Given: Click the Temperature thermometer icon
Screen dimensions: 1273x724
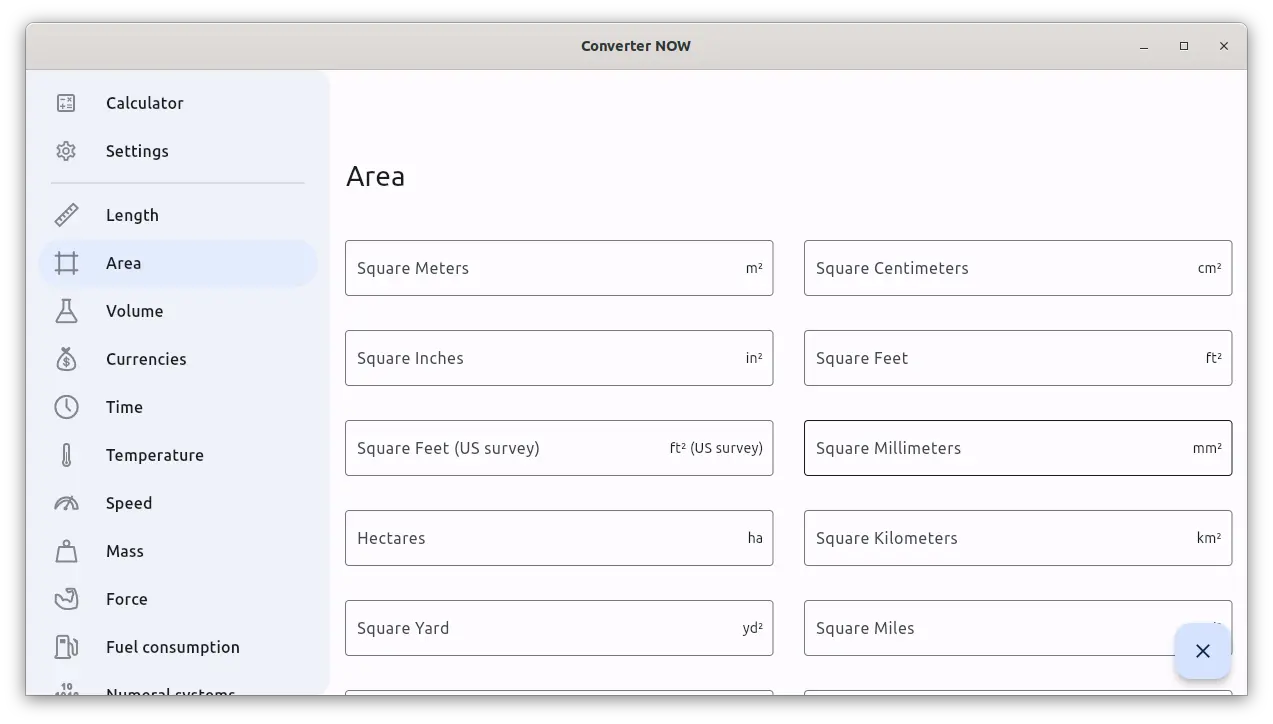Looking at the screenshot, I should tap(66, 455).
